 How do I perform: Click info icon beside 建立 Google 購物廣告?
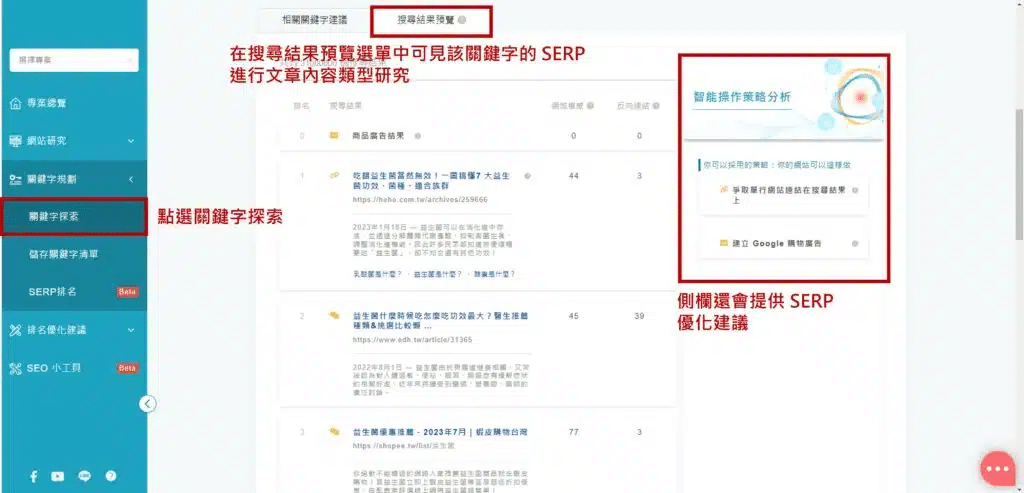(855, 243)
